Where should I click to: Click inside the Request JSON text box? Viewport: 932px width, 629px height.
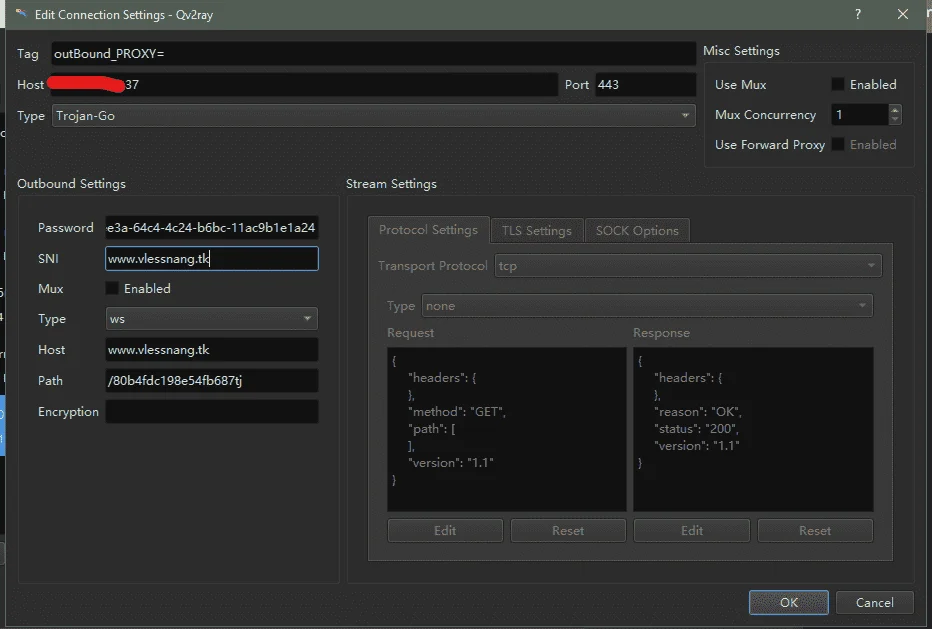tap(506, 429)
